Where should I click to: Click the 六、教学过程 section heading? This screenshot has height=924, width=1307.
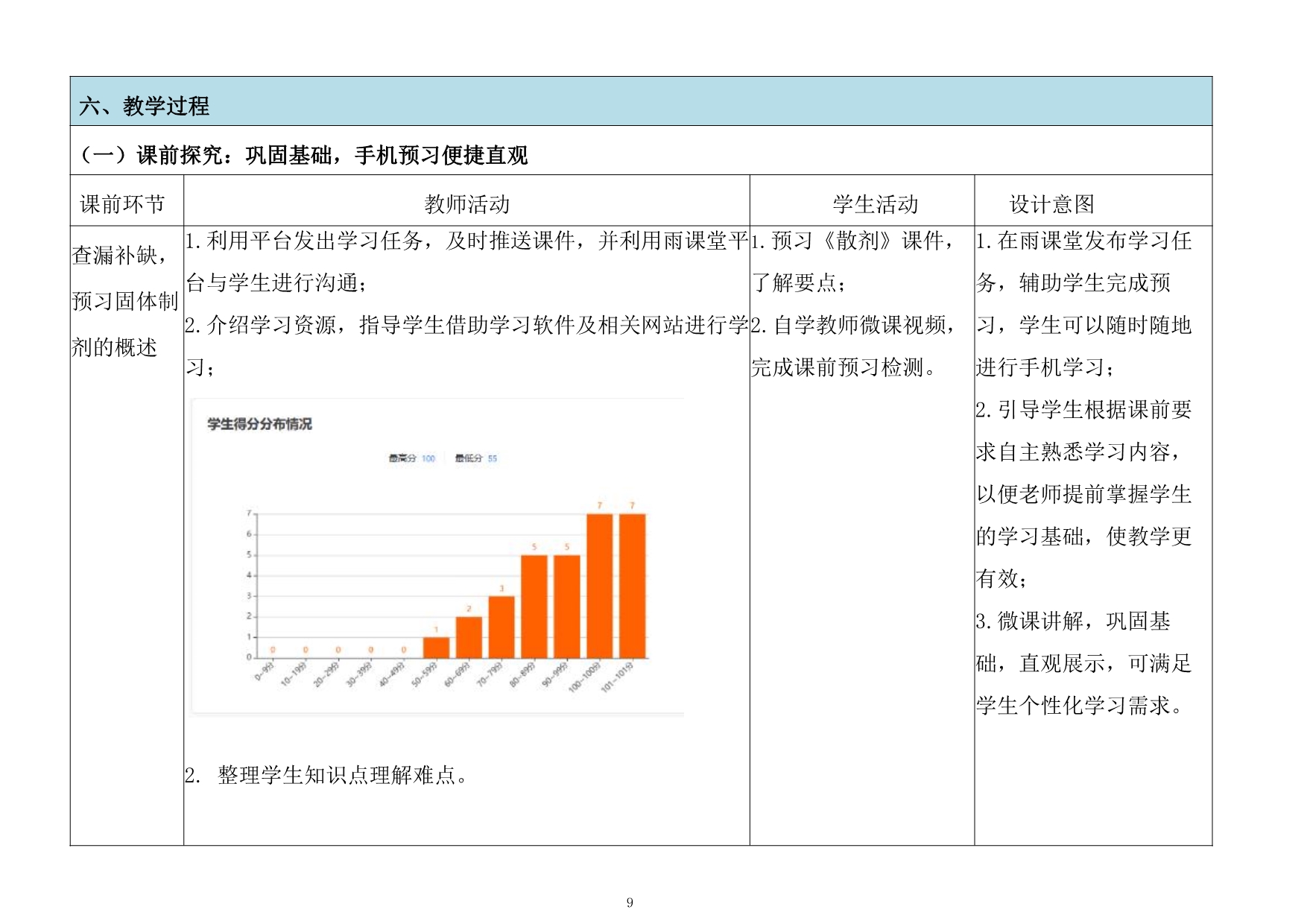point(144,106)
